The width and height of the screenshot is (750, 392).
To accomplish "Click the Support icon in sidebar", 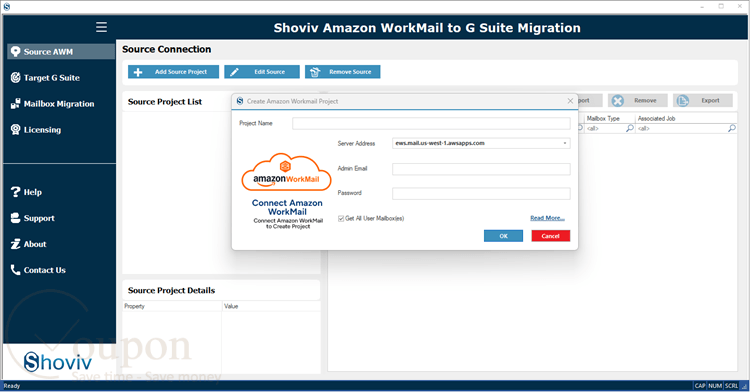I will (15, 218).
